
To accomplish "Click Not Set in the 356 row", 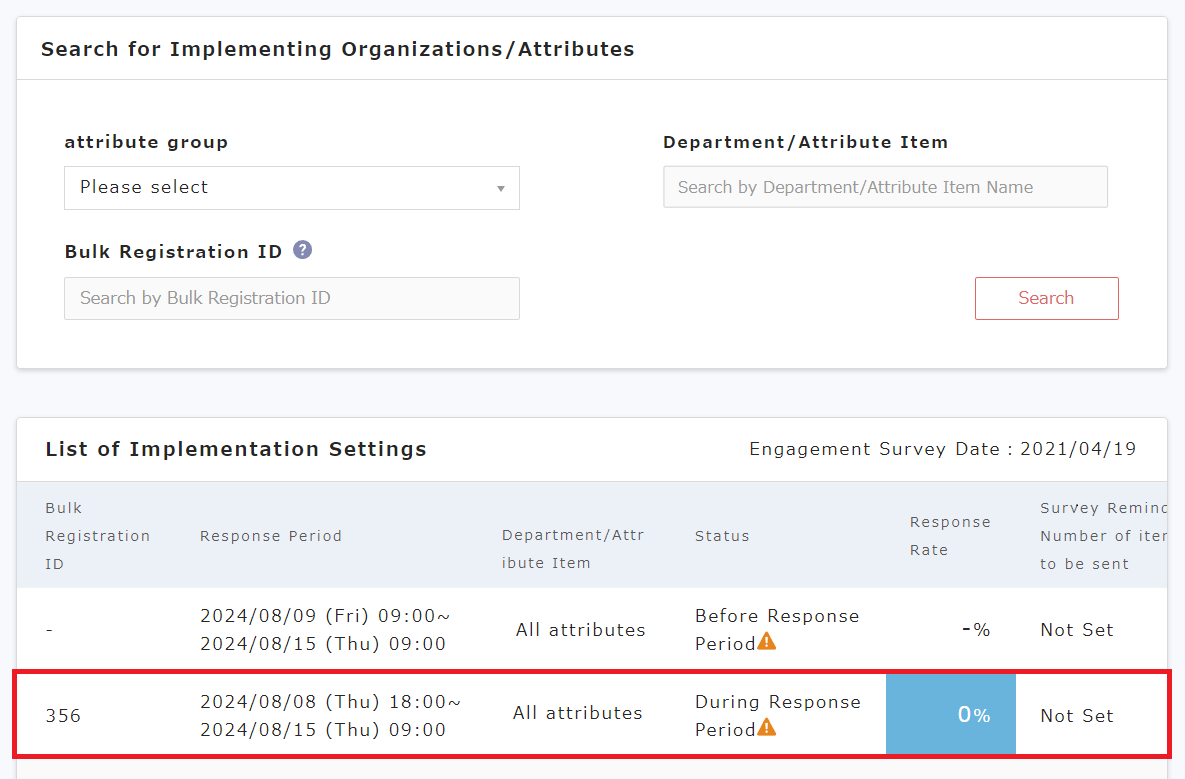I will [1076, 716].
